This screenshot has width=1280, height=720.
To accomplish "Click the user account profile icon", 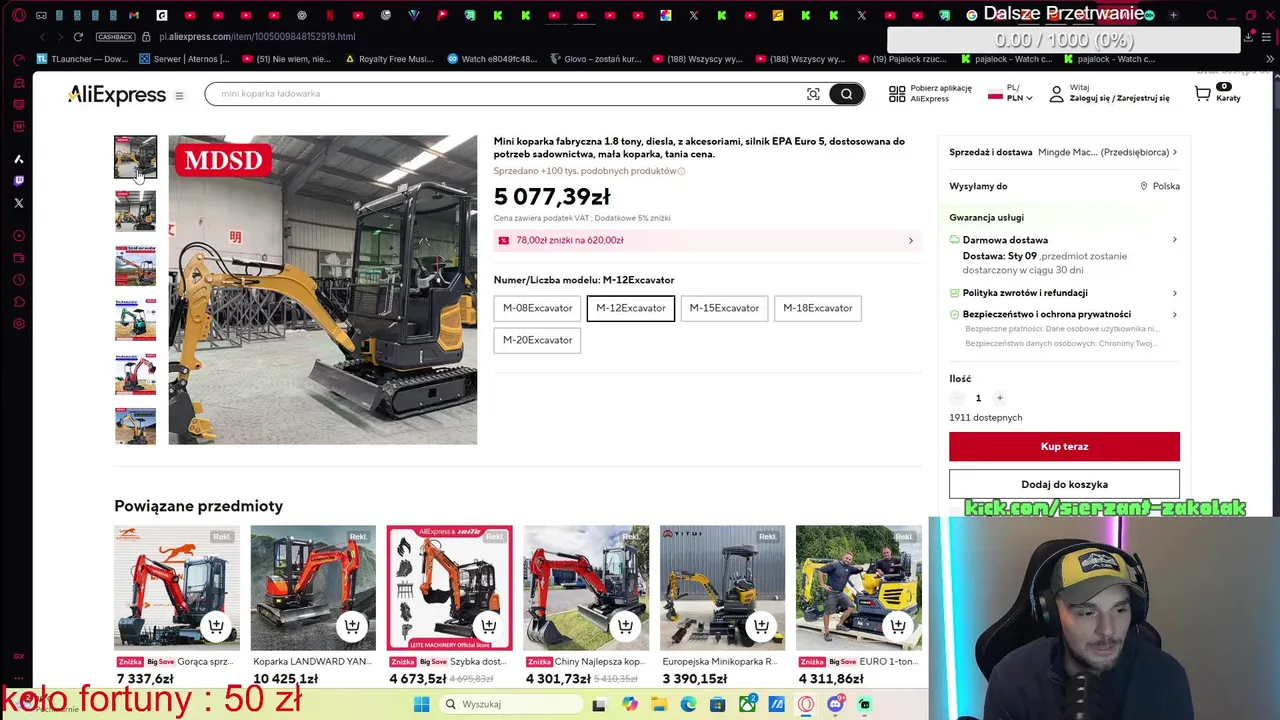I will tap(1056, 94).
